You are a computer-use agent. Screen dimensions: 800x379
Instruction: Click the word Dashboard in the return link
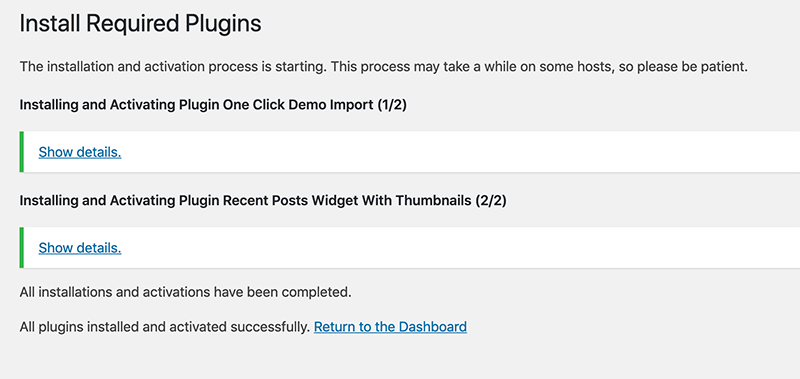433,326
